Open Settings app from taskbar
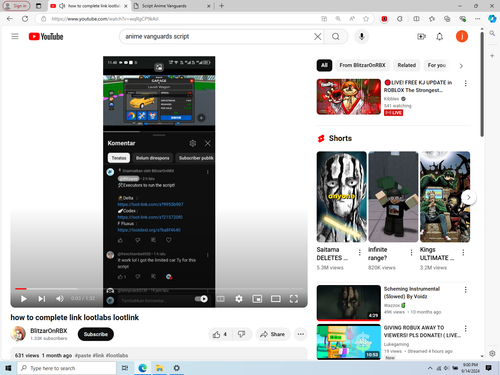Image resolution: width=500 pixels, height=375 pixels. tap(177, 368)
